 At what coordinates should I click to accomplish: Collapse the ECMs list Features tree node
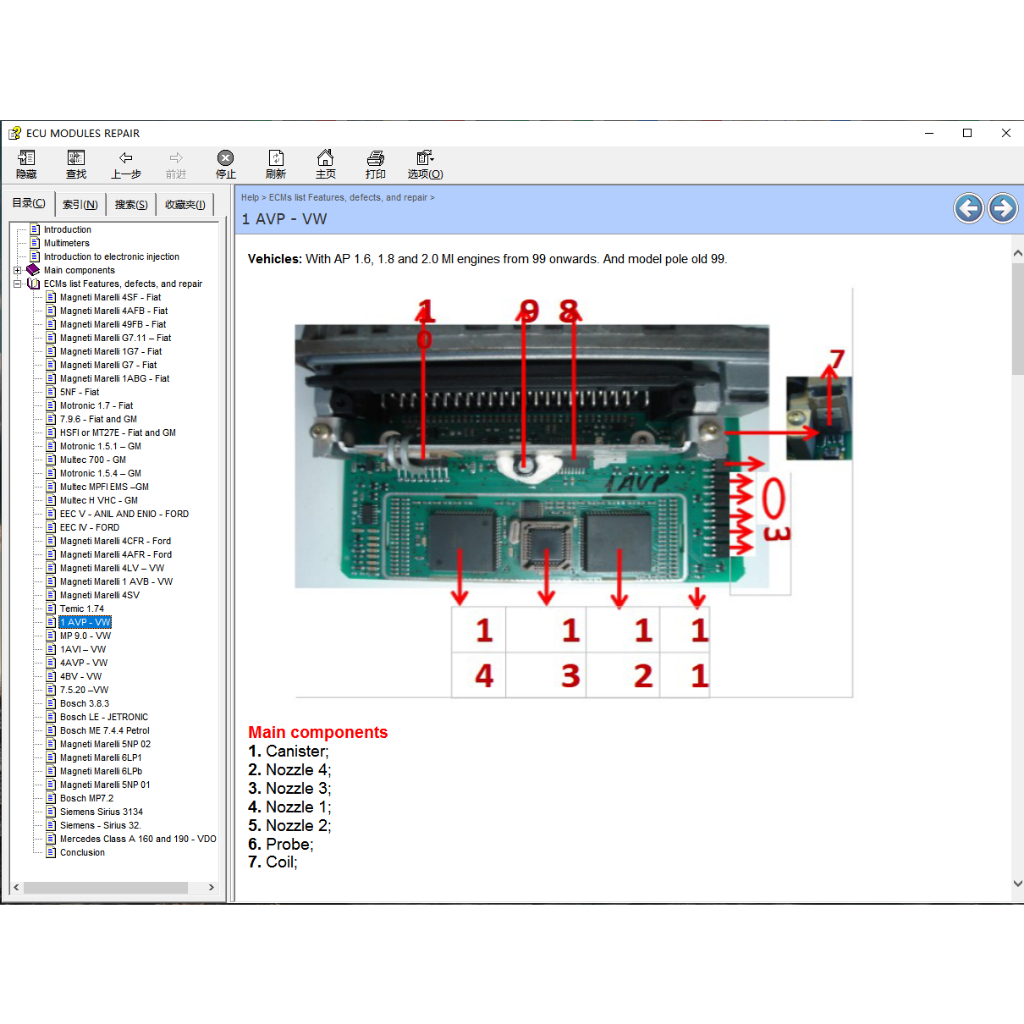click(x=18, y=284)
